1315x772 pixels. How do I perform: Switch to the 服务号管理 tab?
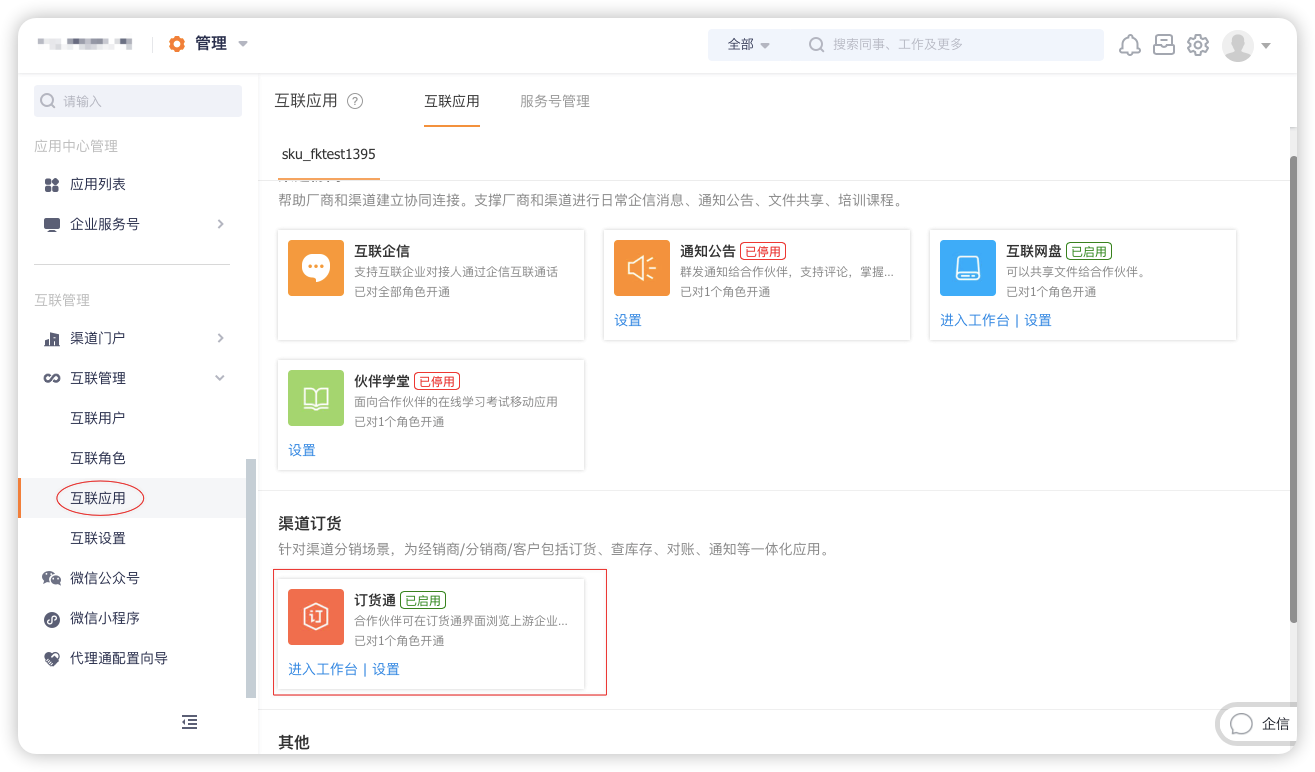tap(555, 101)
